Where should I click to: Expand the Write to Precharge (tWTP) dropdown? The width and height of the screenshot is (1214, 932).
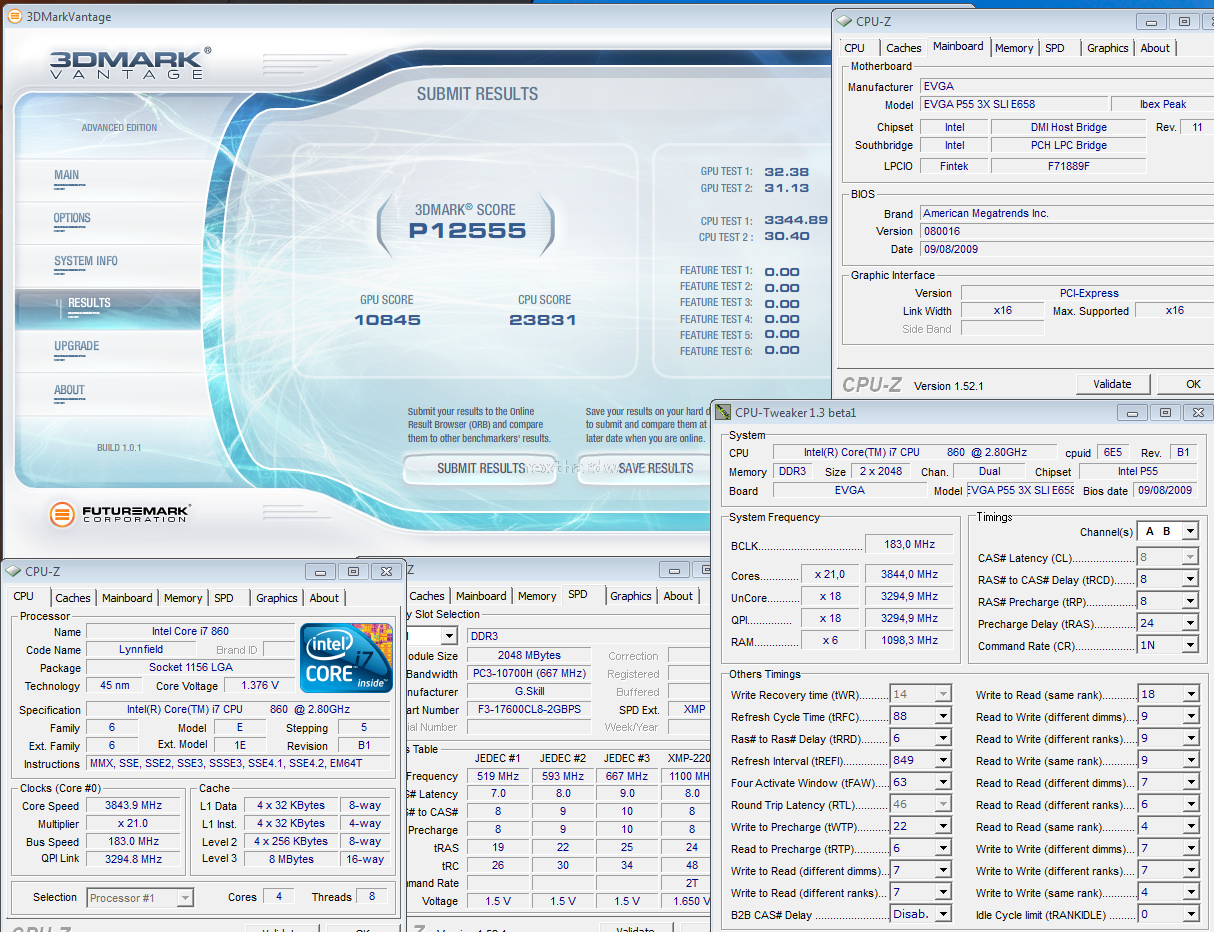pos(943,826)
